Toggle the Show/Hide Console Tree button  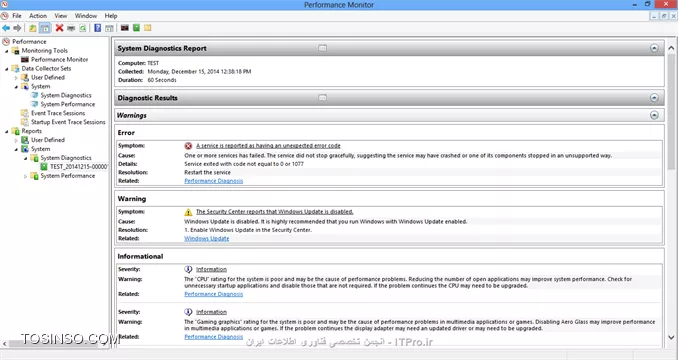[45, 28]
